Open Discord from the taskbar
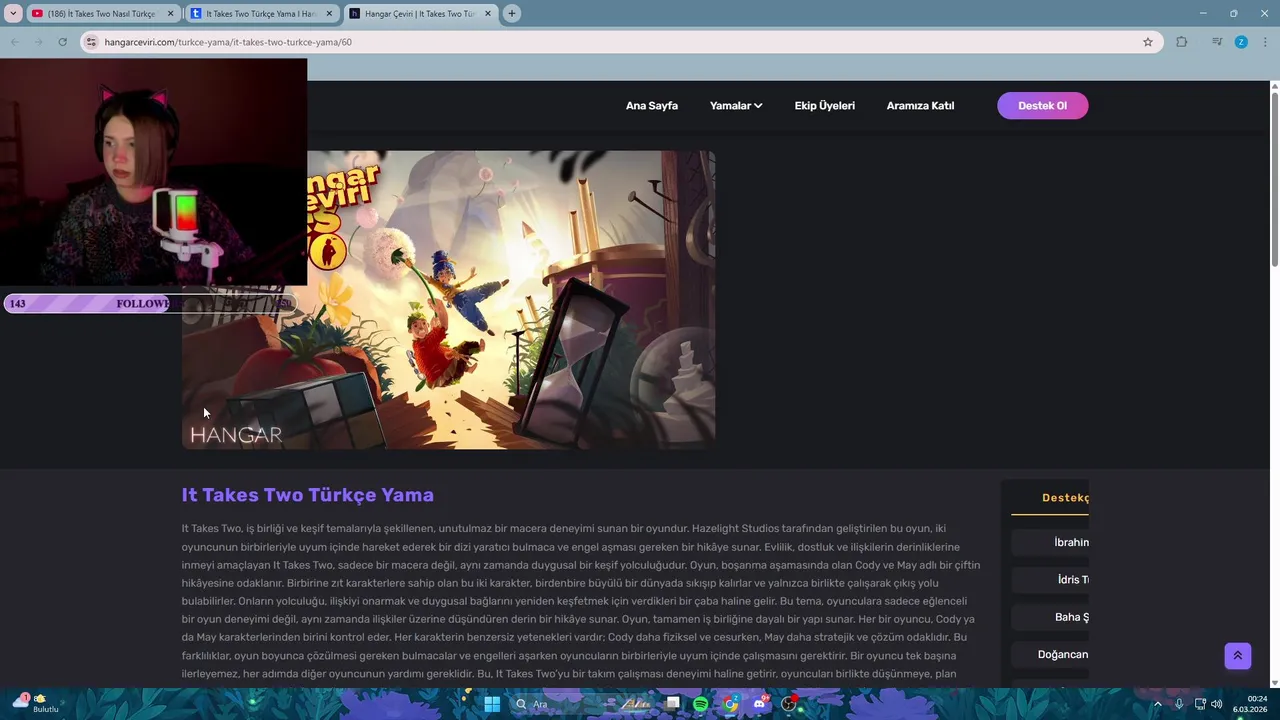Screen dimensions: 1280x720 tap(760, 704)
